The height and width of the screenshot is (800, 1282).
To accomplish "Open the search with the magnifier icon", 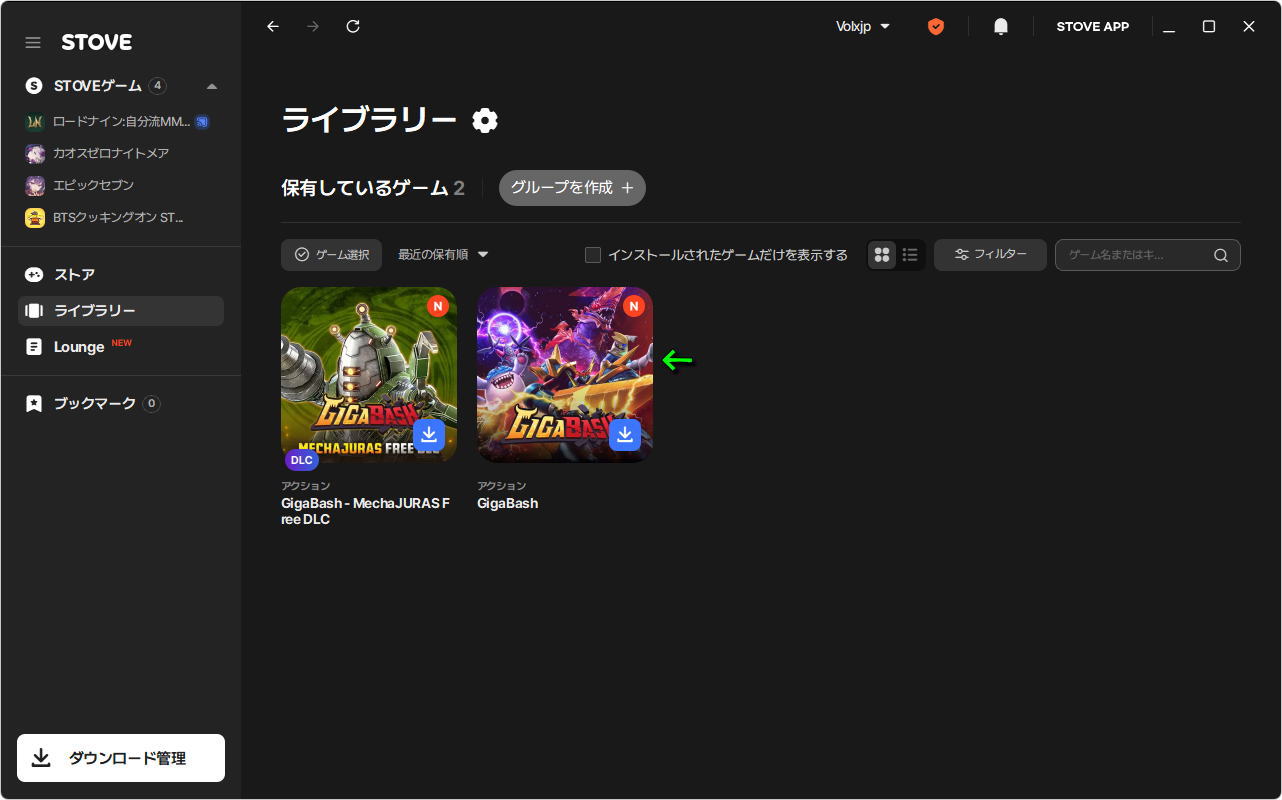I will 1220,255.
